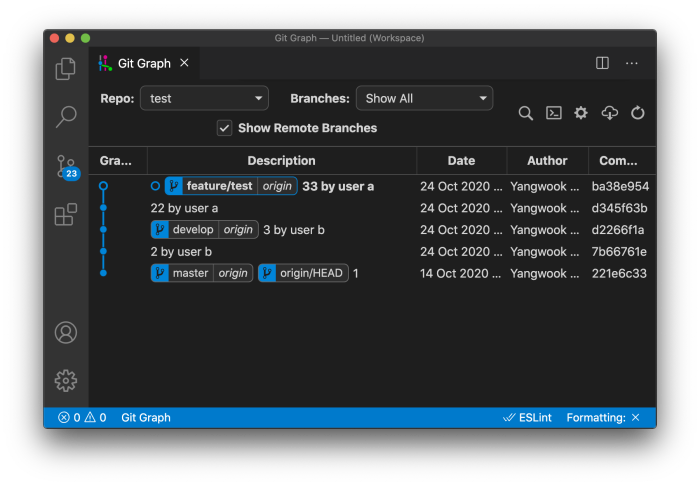
Task: Click the Find magnifier icon in Git Graph toolbar
Action: click(x=525, y=113)
